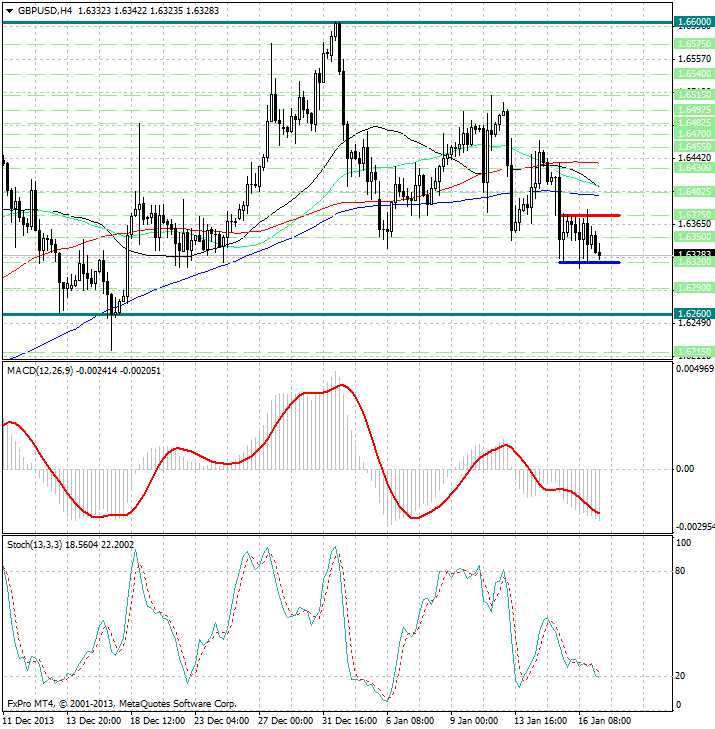Click the MACD zero level label 0.00
Viewport: 715px width, 729px height.
(x=685, y=469)
